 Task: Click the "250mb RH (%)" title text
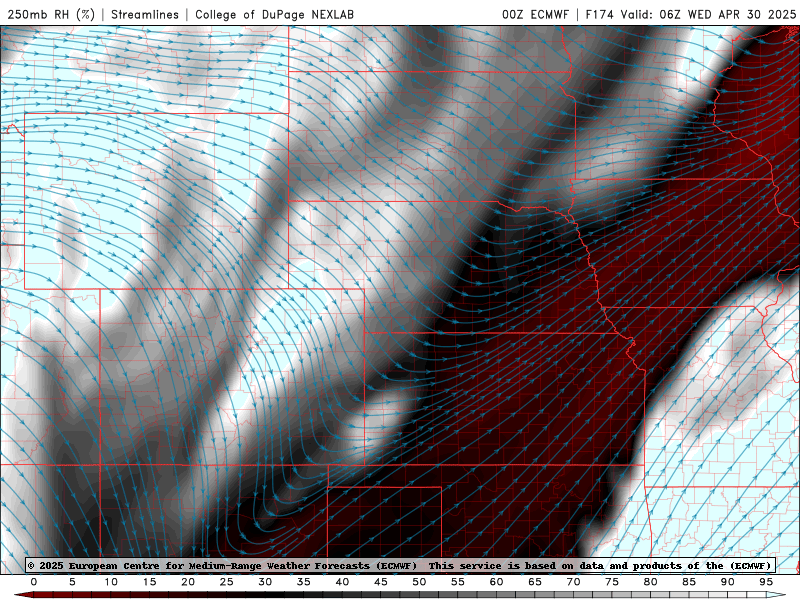coord(51,14)
